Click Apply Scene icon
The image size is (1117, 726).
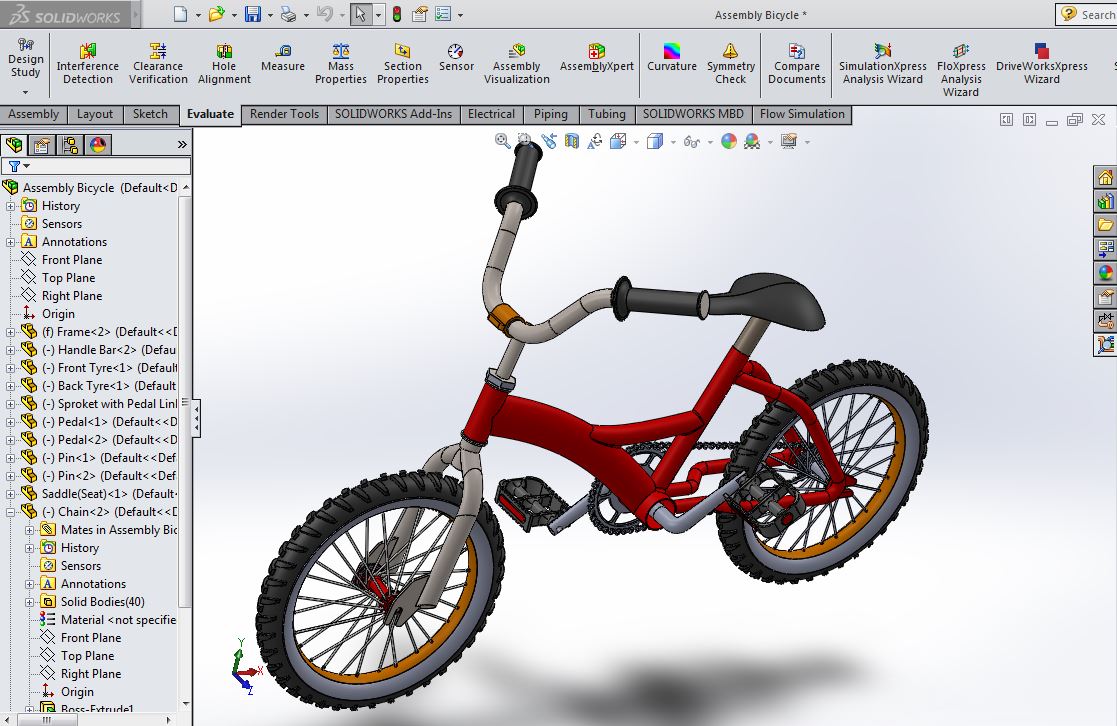pos(752,141)
